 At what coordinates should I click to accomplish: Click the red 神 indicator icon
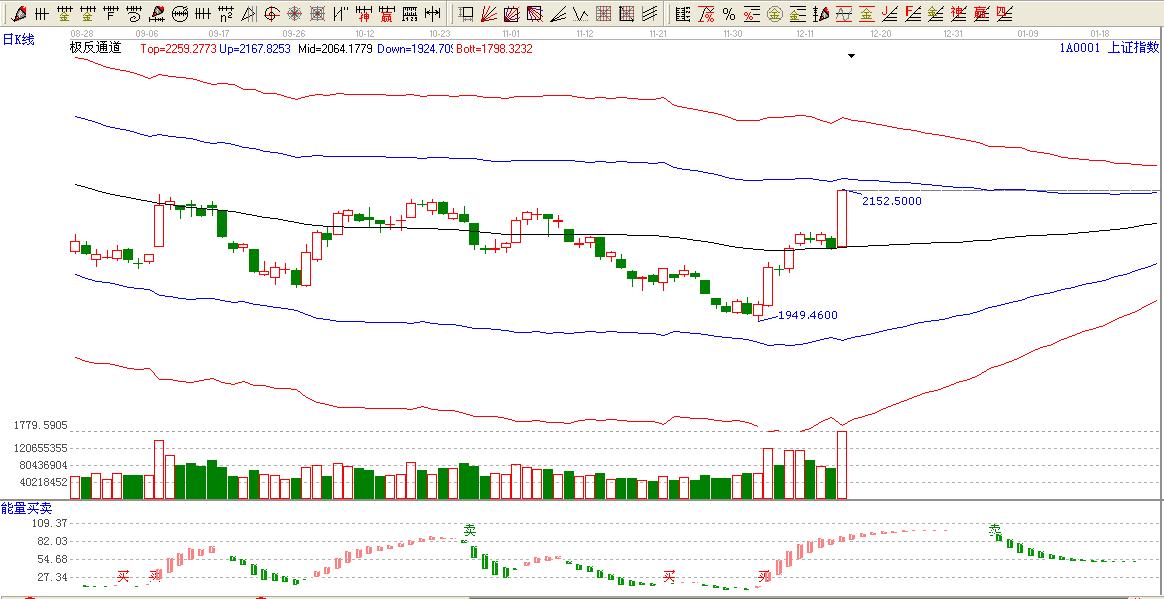point(363,14)
